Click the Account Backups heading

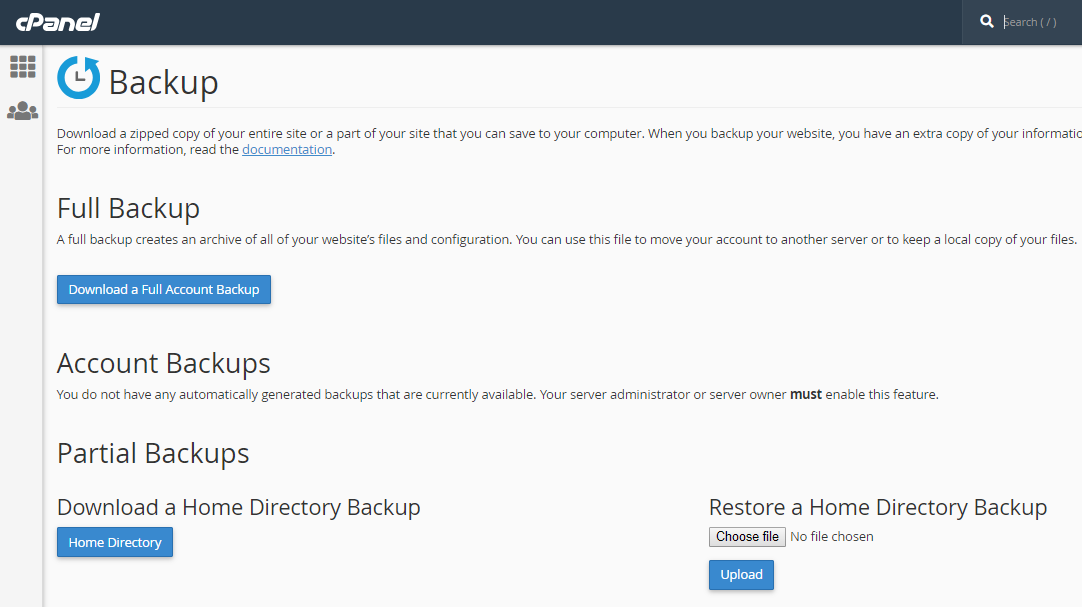tap(163, 363)
